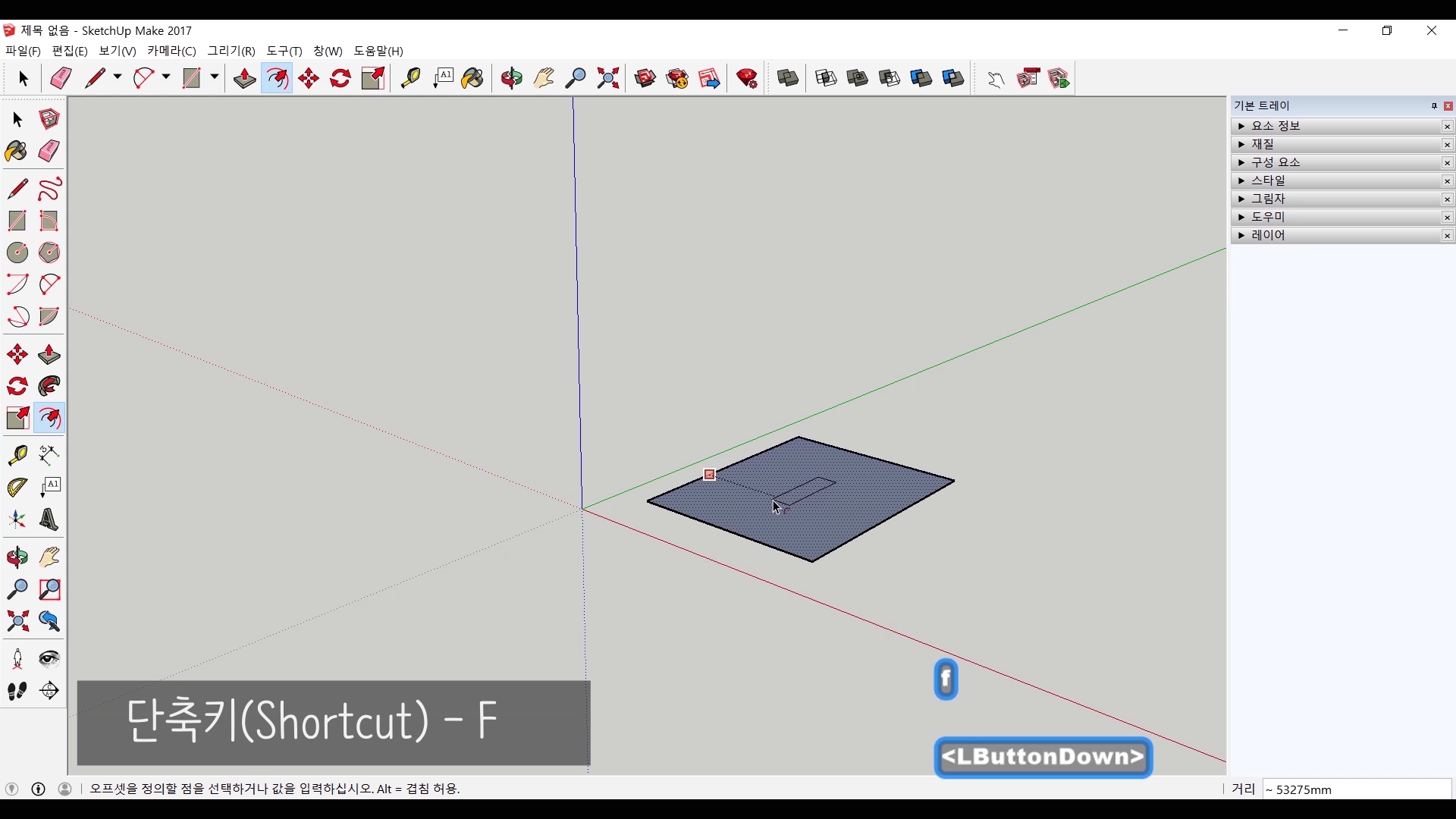Open the line tool dropdown arrow
The width and height of the screenshot is (1456, 819).
tap(118, 77)
